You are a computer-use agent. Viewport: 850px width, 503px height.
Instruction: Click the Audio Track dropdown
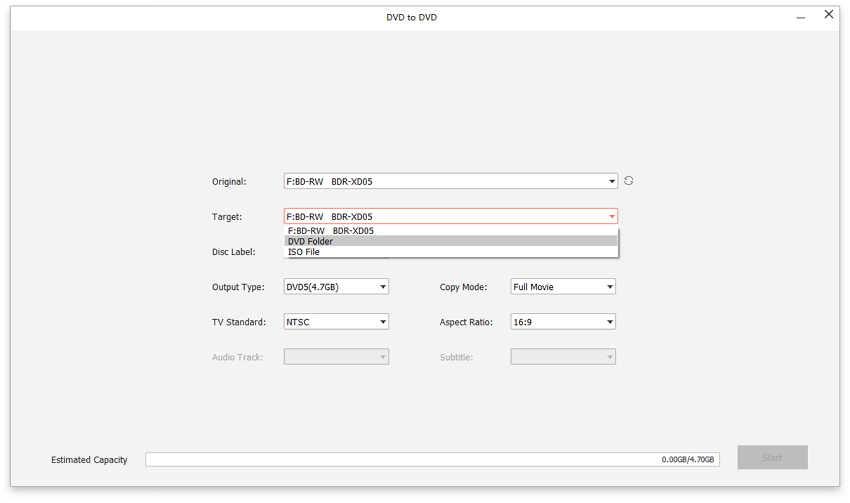[336, 357]
